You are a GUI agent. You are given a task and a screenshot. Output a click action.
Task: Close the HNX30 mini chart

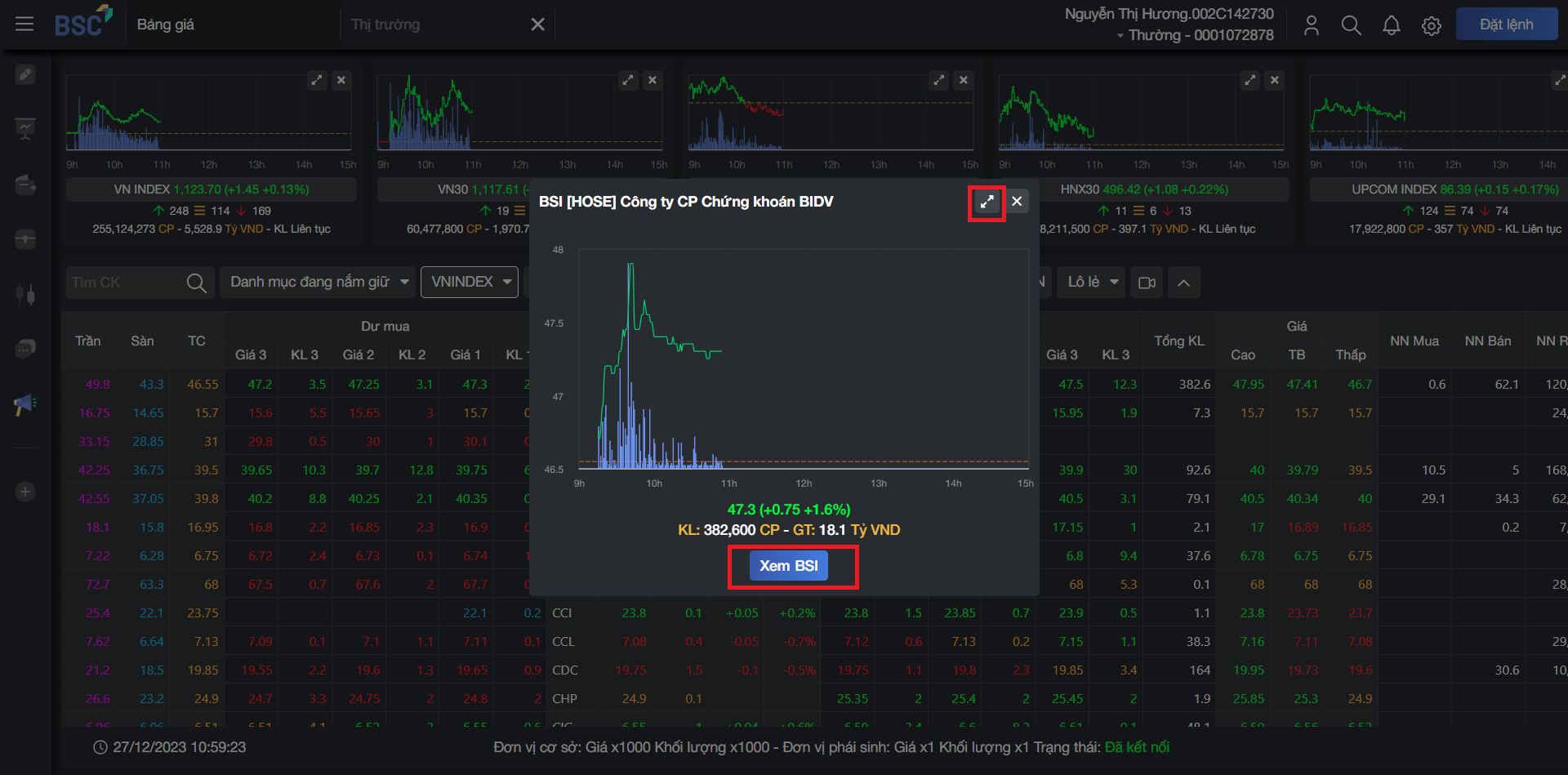[1274, 80]
